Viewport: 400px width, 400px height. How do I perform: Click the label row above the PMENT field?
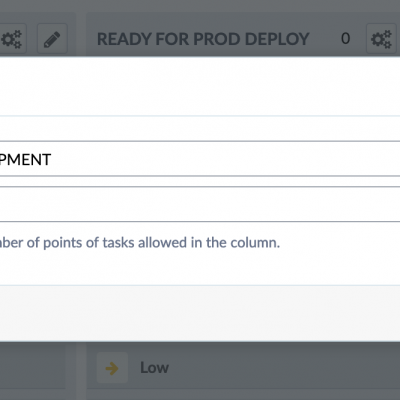click(200, 128)
